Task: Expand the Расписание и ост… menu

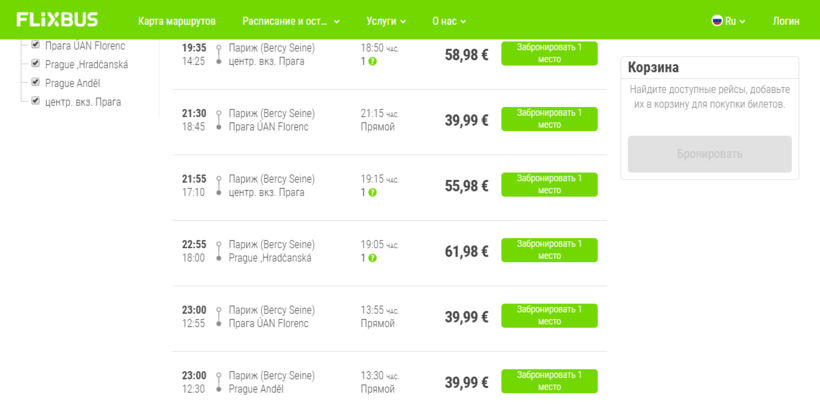Action: (290, 21)
